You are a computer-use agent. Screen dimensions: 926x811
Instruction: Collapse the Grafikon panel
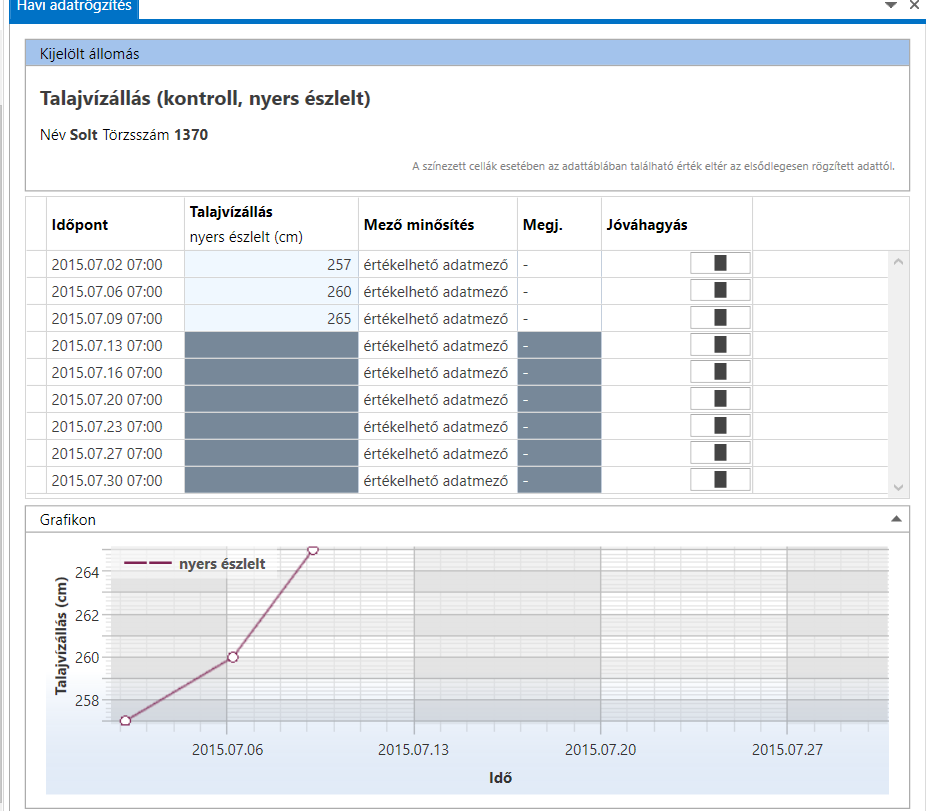pyautogui.click(x=896, y=519)
